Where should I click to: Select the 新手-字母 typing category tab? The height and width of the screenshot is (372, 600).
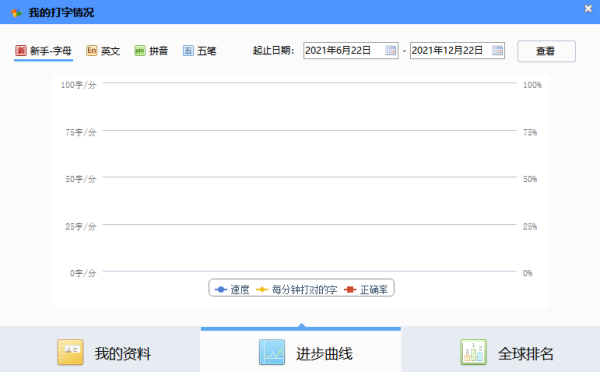(43, 51)
